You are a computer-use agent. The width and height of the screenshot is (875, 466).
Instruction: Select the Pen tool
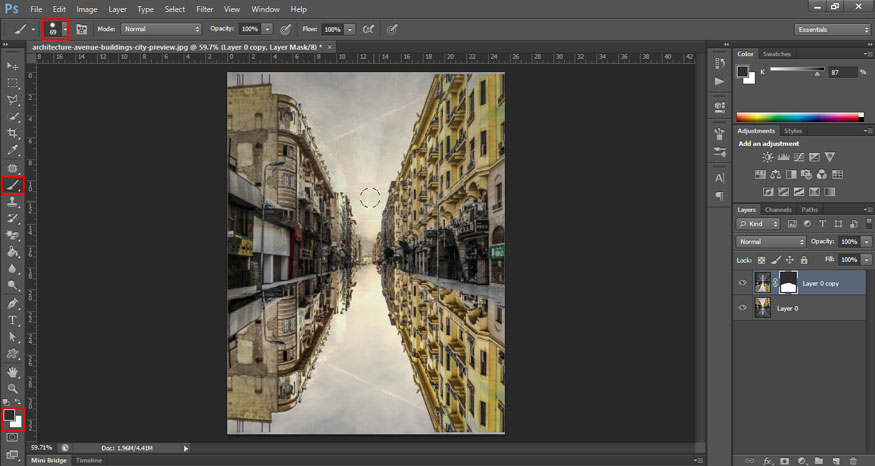tap(12, 304)
